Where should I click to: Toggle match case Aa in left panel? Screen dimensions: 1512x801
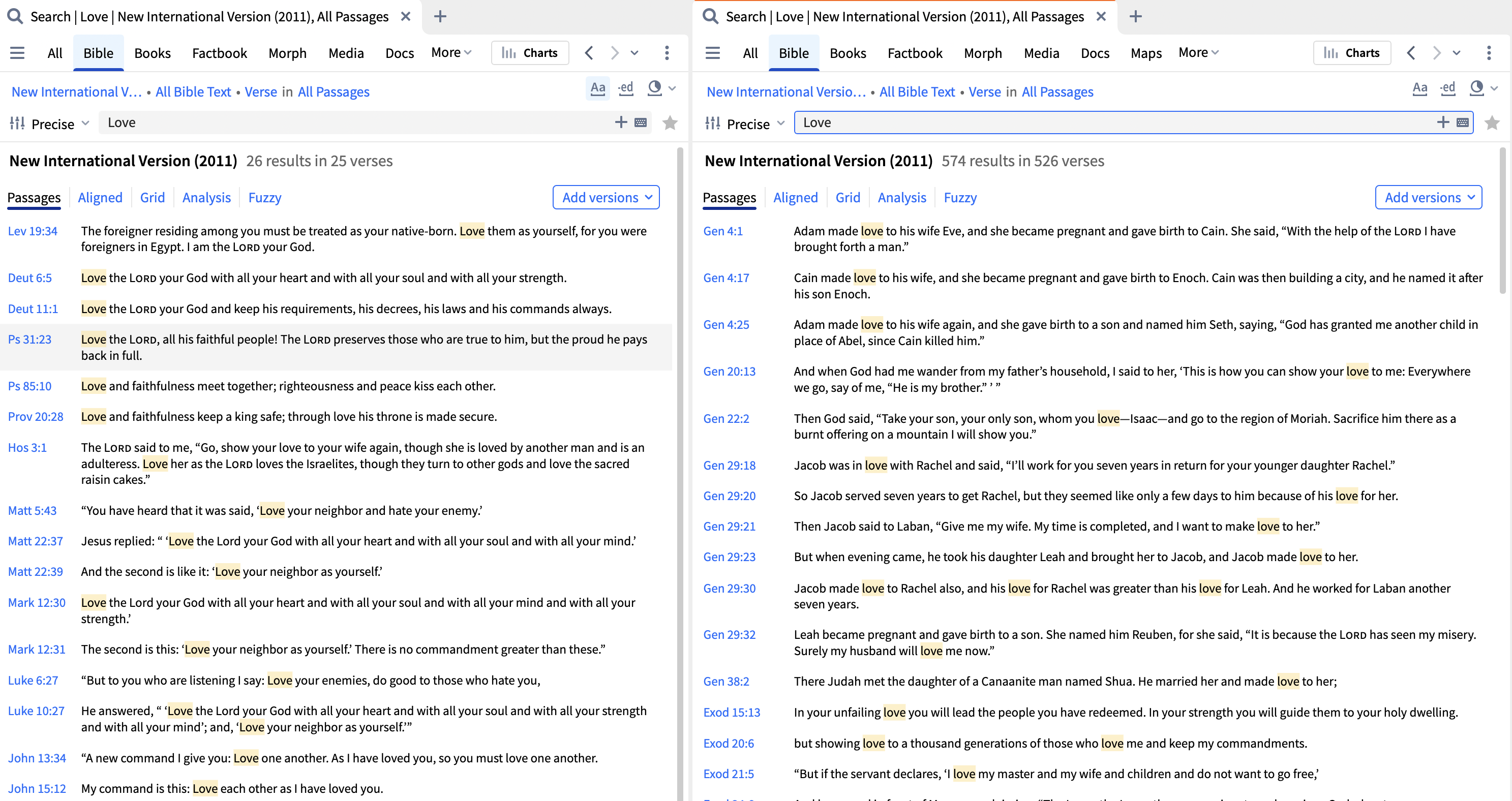point(597,88)
